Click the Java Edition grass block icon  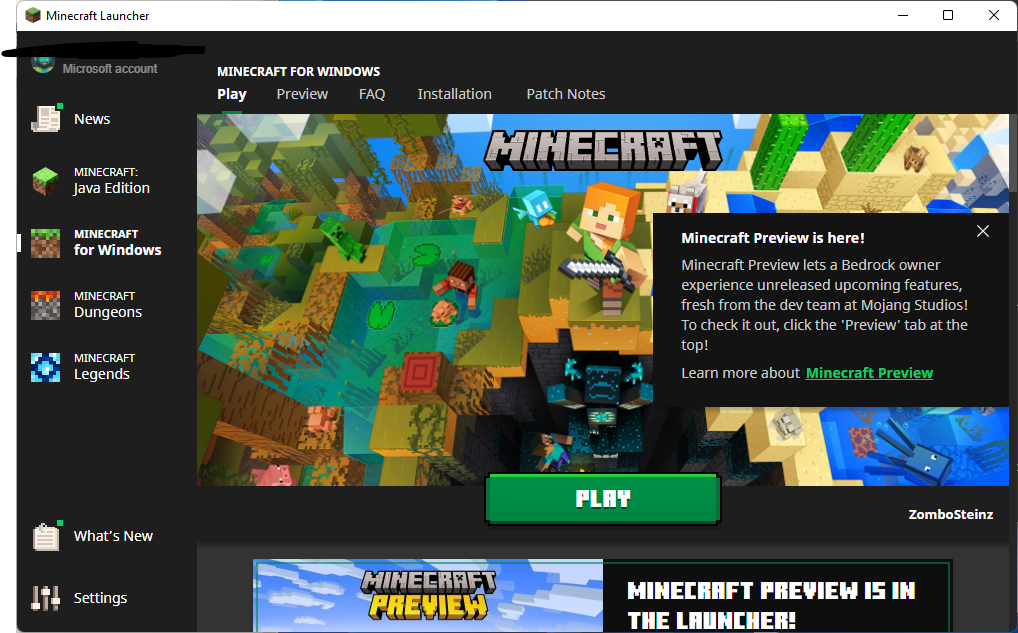tap(45, 181)
